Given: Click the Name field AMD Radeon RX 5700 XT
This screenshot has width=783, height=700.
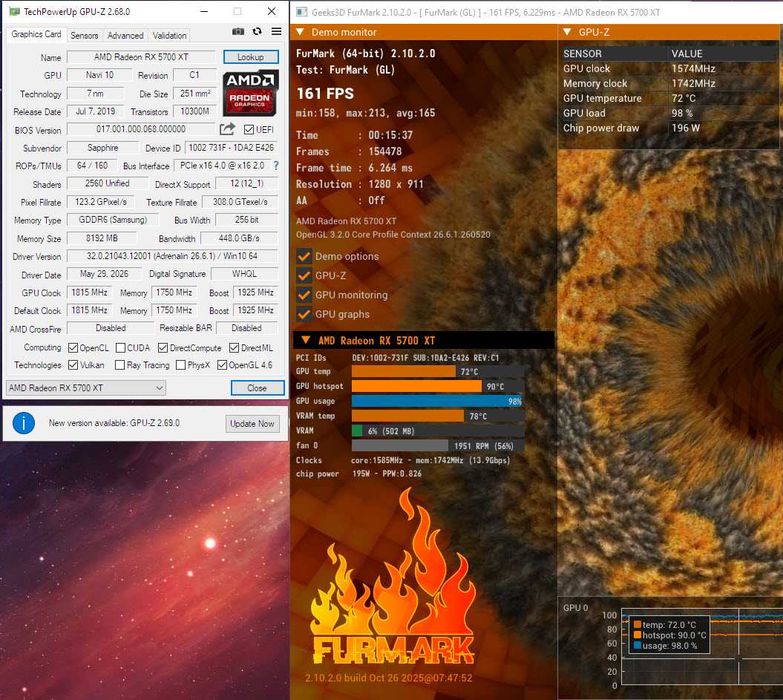Looking at the screenshot, I should (141, 57).
